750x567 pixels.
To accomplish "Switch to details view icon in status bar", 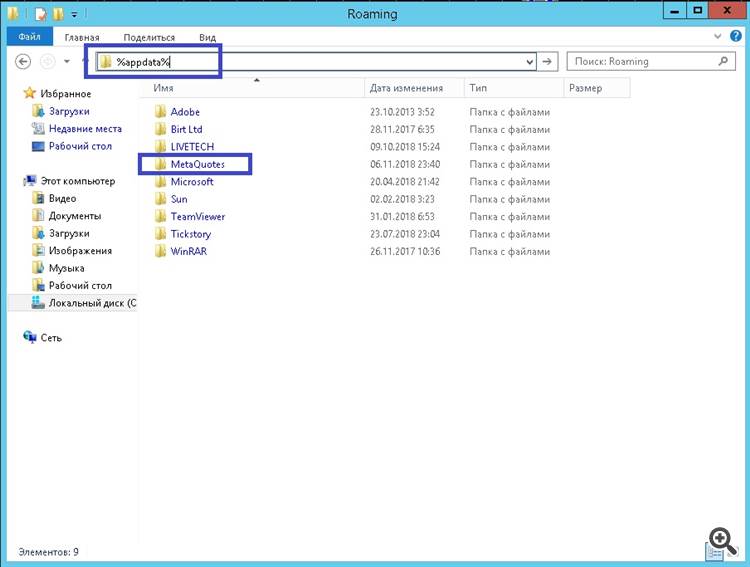I will pyautogui.click(x=715, y=553).
